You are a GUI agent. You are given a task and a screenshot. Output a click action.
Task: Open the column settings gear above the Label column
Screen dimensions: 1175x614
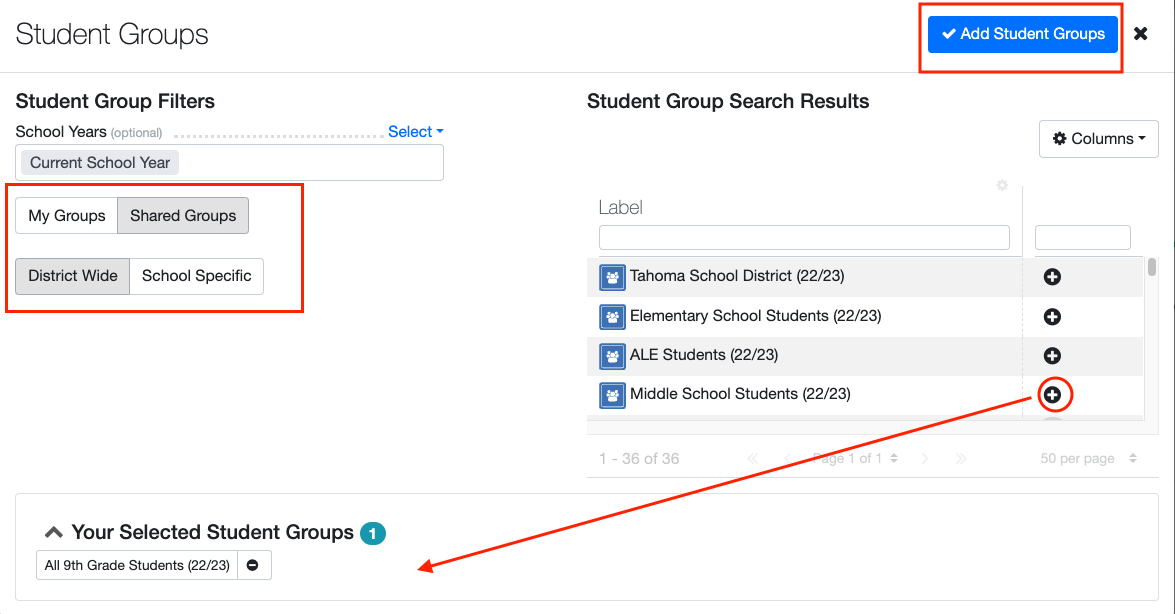(1002, 186)
